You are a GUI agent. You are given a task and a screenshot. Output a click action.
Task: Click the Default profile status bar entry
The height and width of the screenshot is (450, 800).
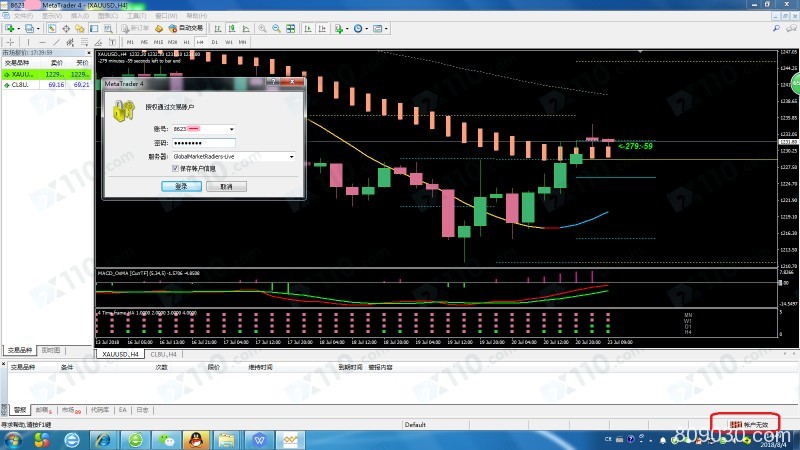(x=415, y=424)
